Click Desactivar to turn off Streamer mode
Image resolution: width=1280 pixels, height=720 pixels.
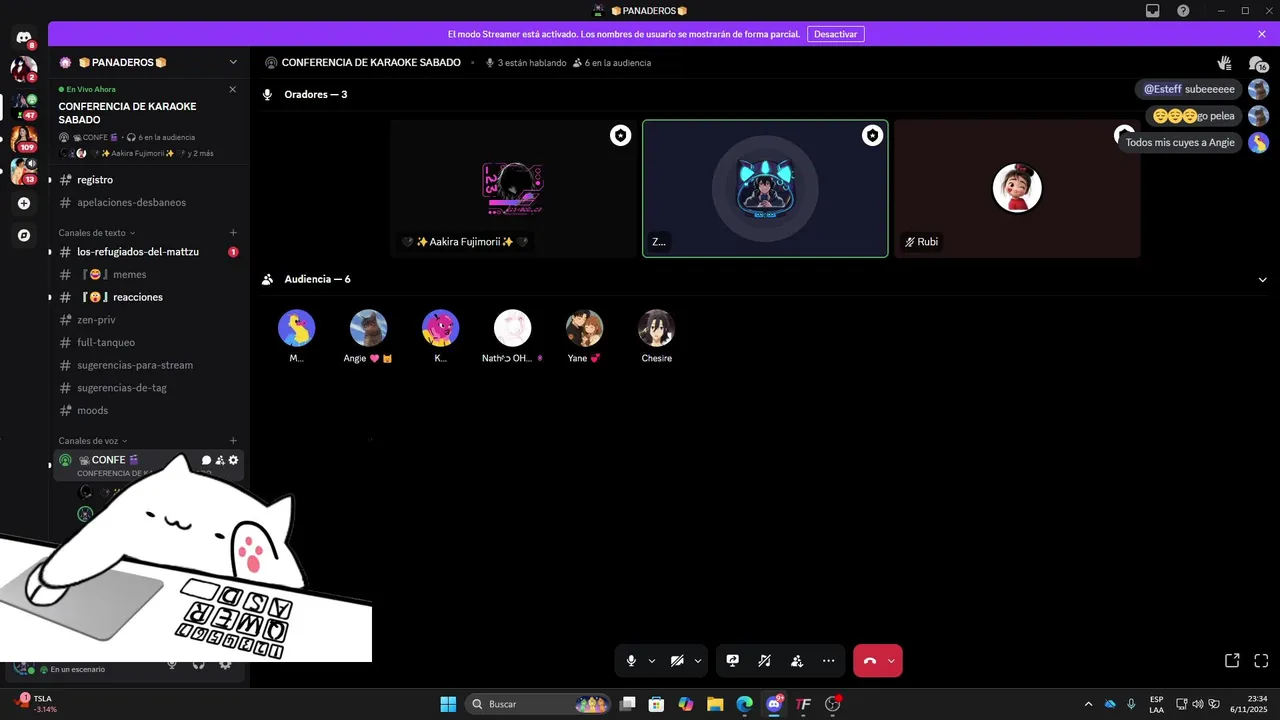pos(835,34)
